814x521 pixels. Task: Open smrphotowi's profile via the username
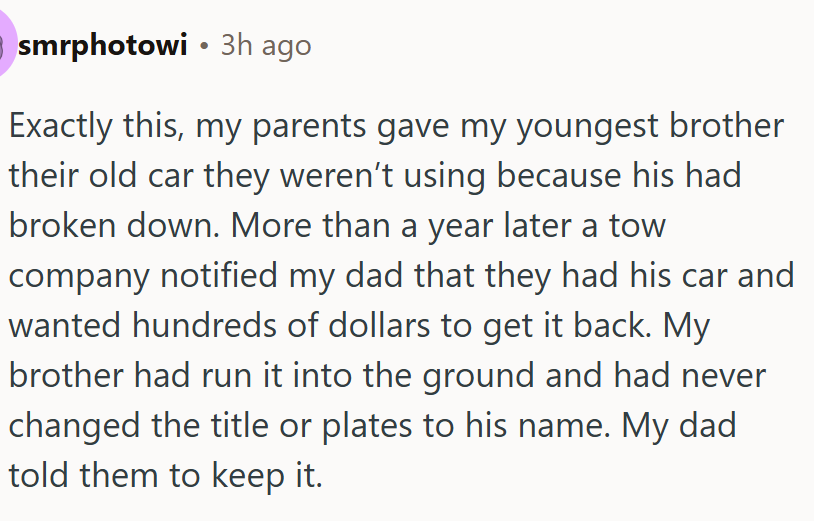[102, 46]
